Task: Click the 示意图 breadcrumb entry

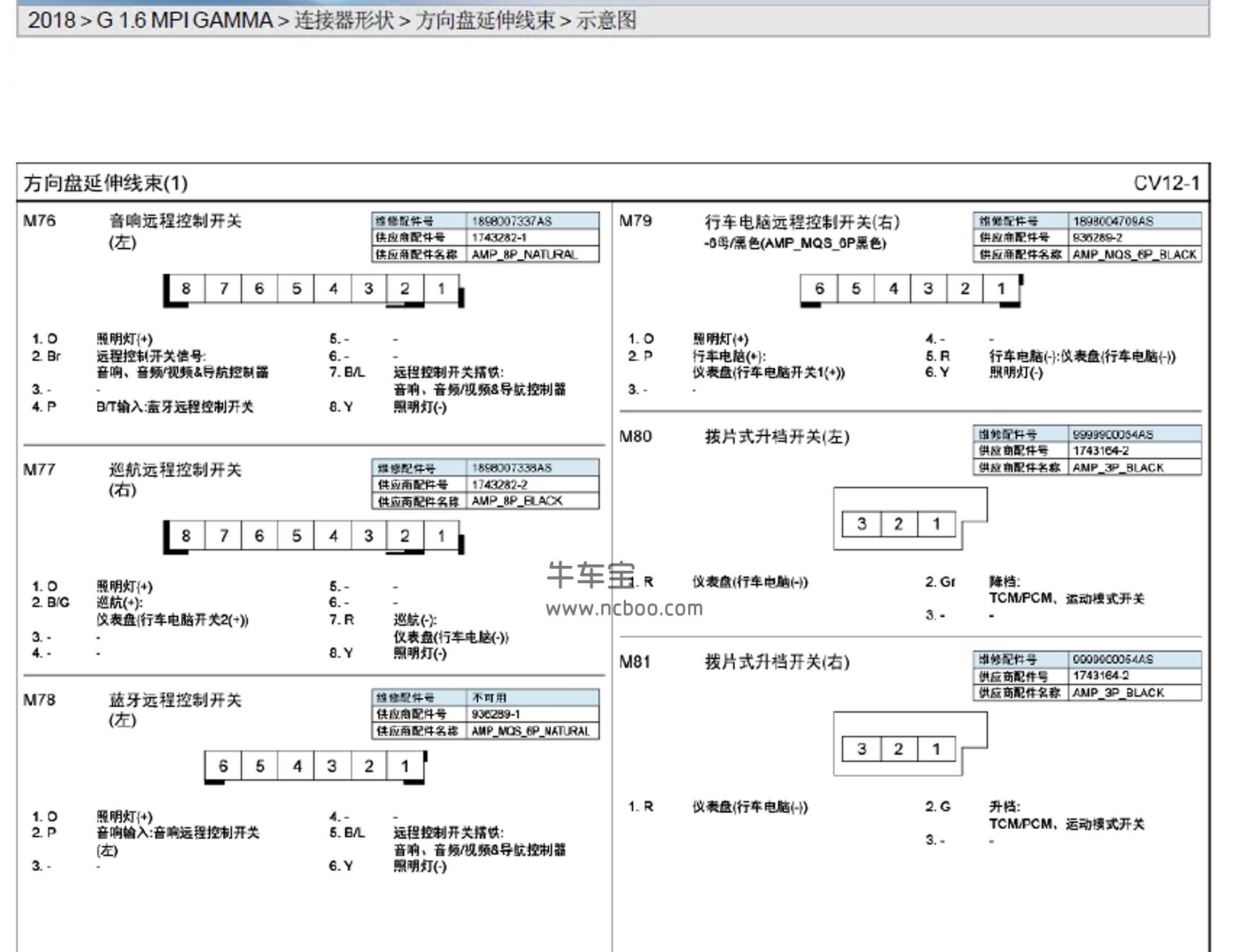Action: coord(606,20)
